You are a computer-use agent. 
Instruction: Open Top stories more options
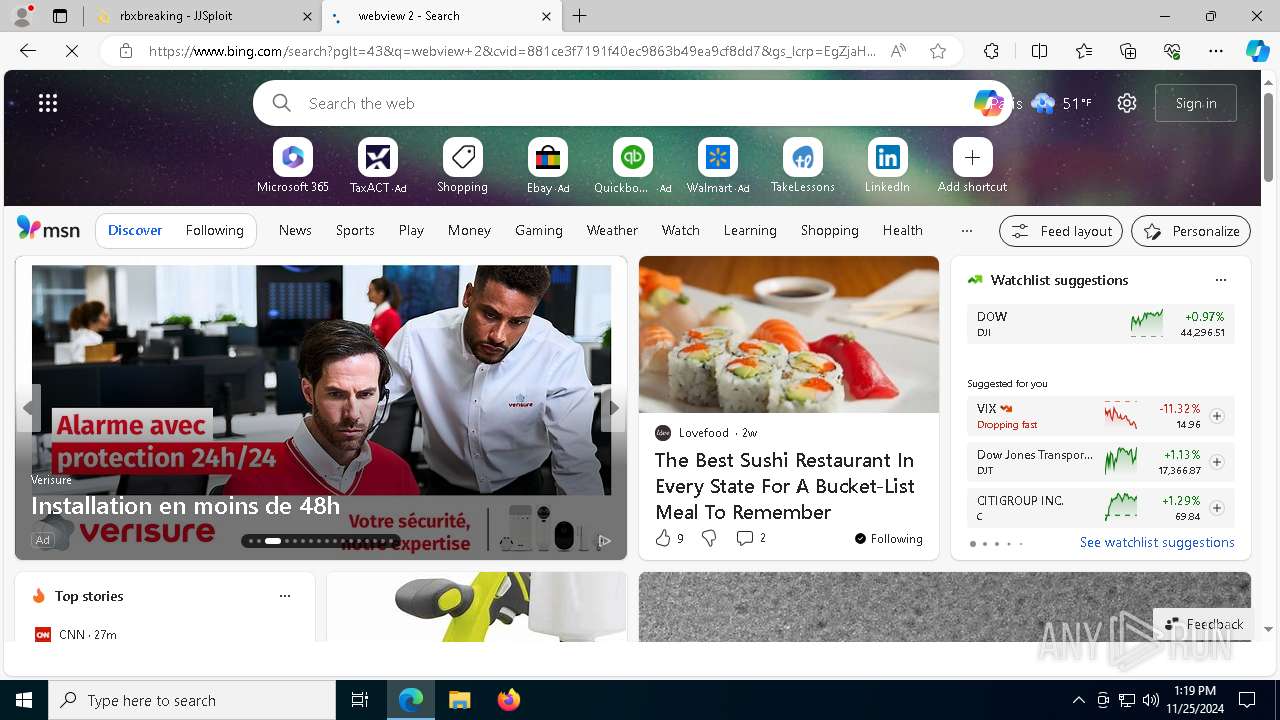[x=285, y=596]
